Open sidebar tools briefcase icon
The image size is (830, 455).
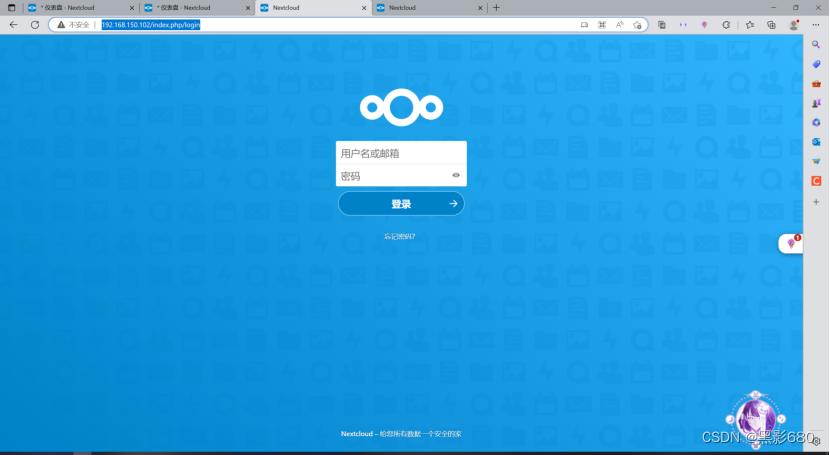[x=816, y=84]
